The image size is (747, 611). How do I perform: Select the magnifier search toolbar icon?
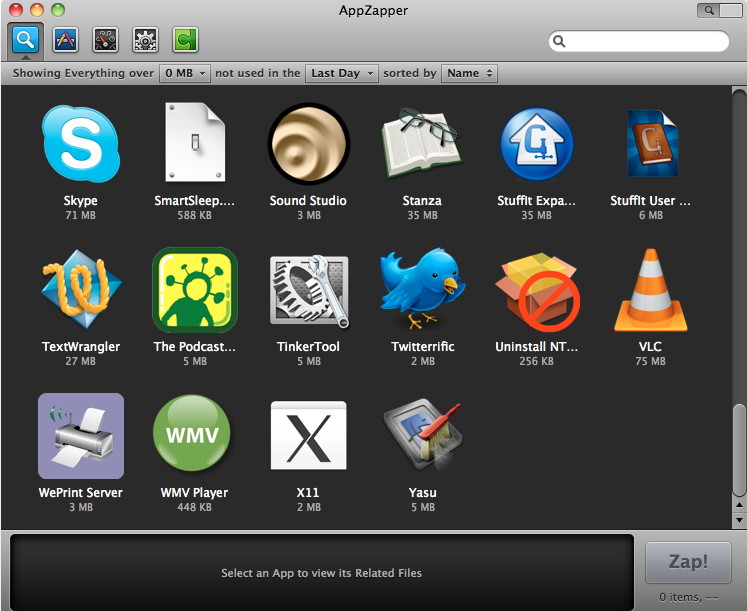tap(25, 40)
